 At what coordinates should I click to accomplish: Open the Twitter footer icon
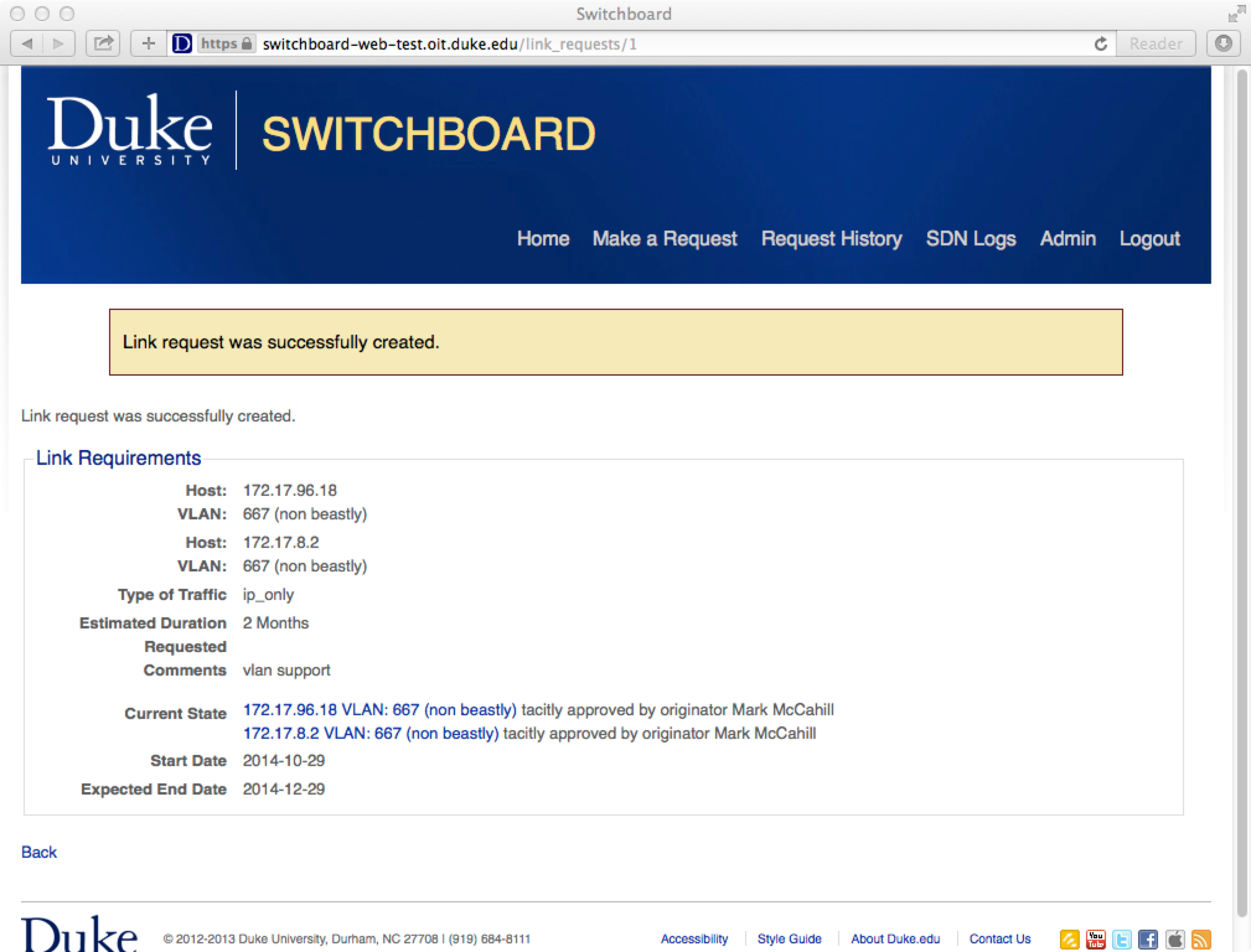1122,939
